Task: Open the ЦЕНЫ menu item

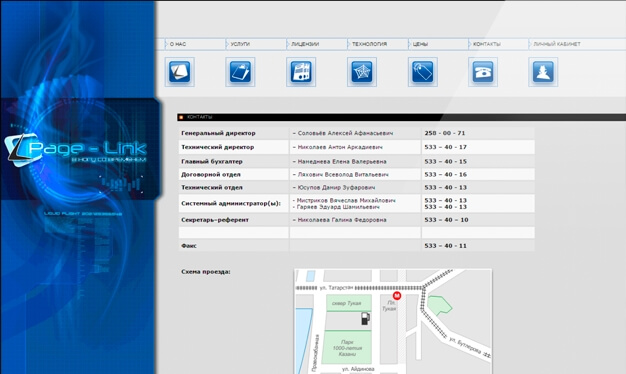Action: (420, 44)
